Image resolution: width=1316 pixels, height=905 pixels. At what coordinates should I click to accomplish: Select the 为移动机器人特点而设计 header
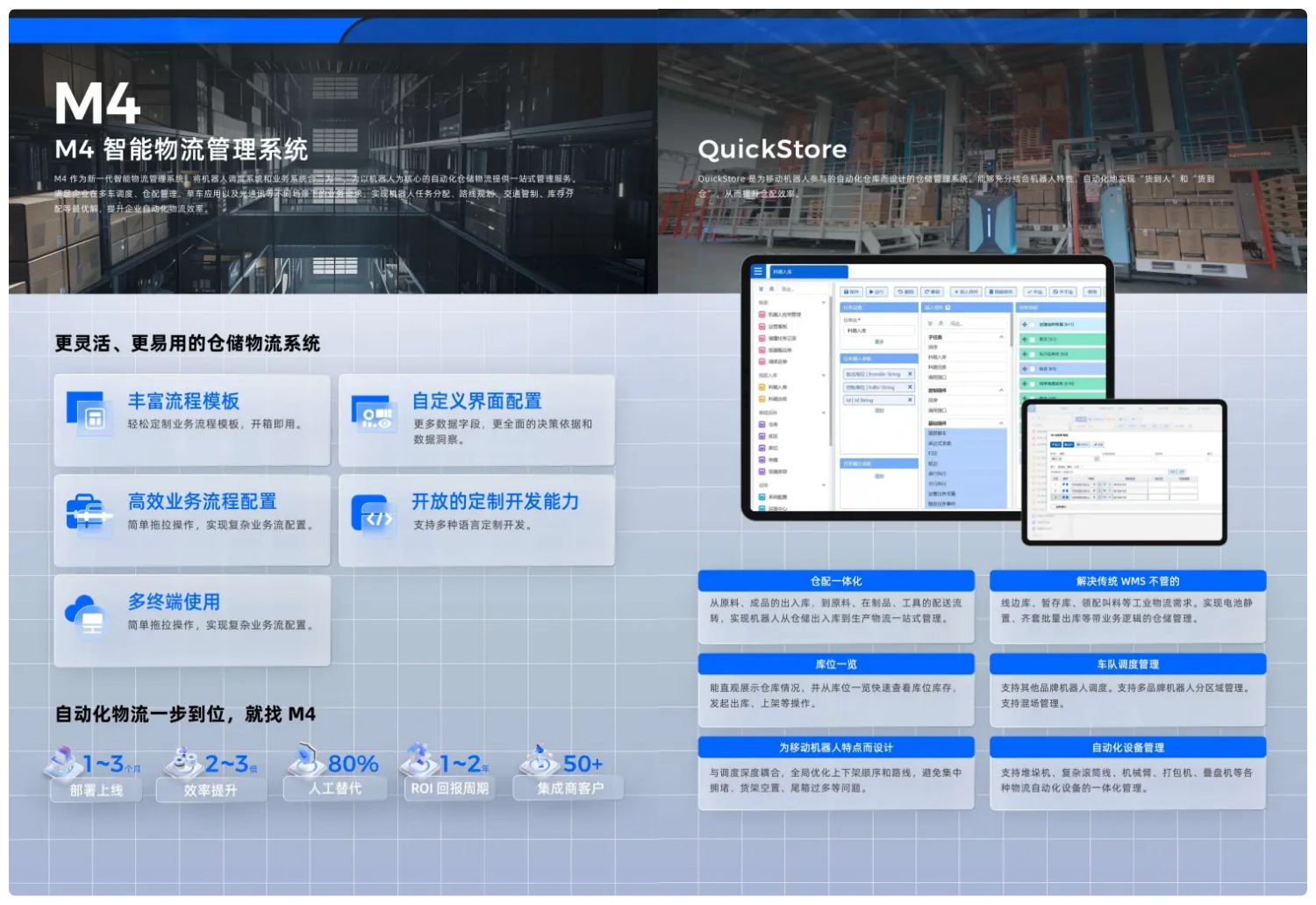click(836, 748)
